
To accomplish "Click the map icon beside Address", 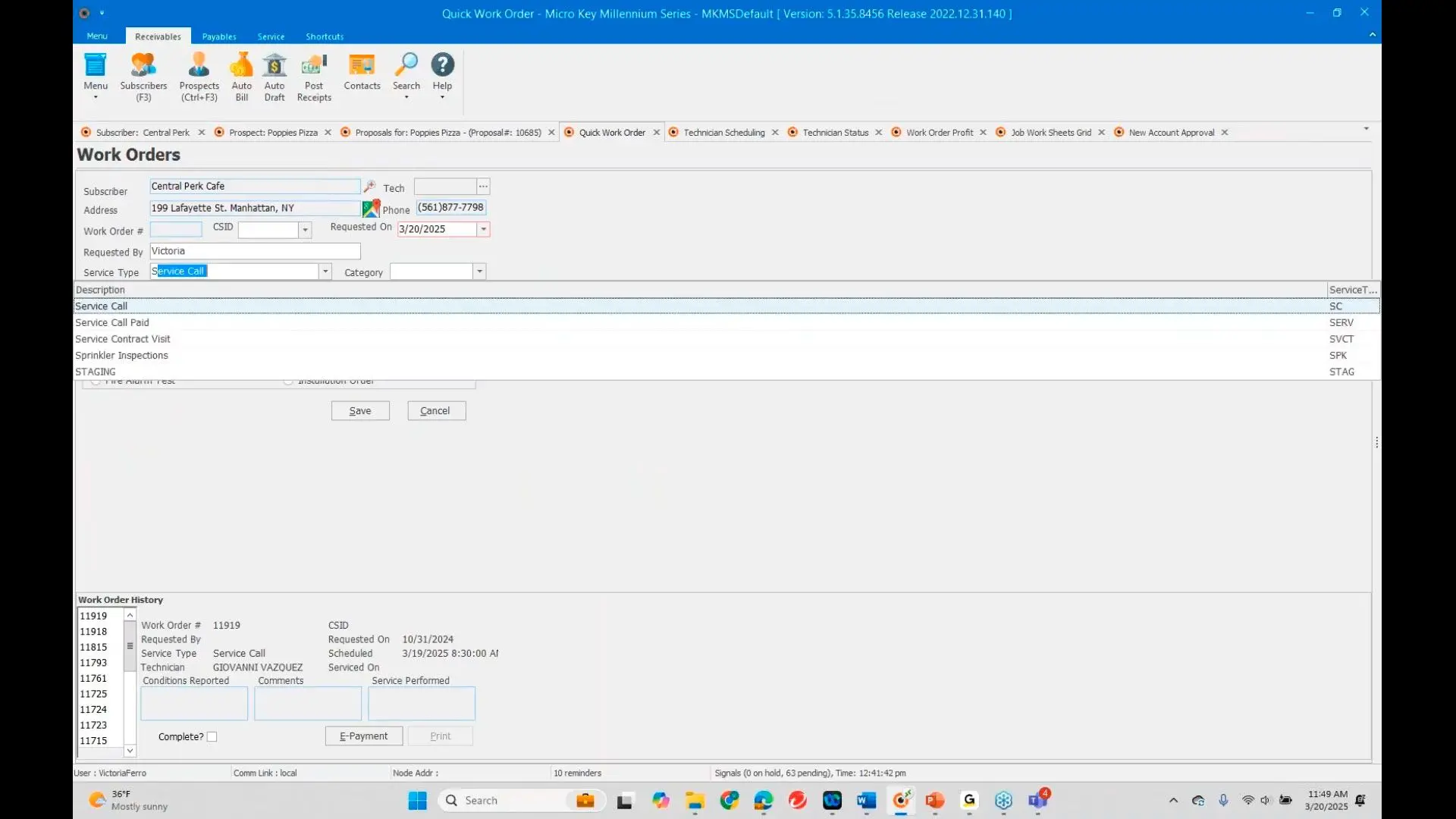I will click(371, 209).
